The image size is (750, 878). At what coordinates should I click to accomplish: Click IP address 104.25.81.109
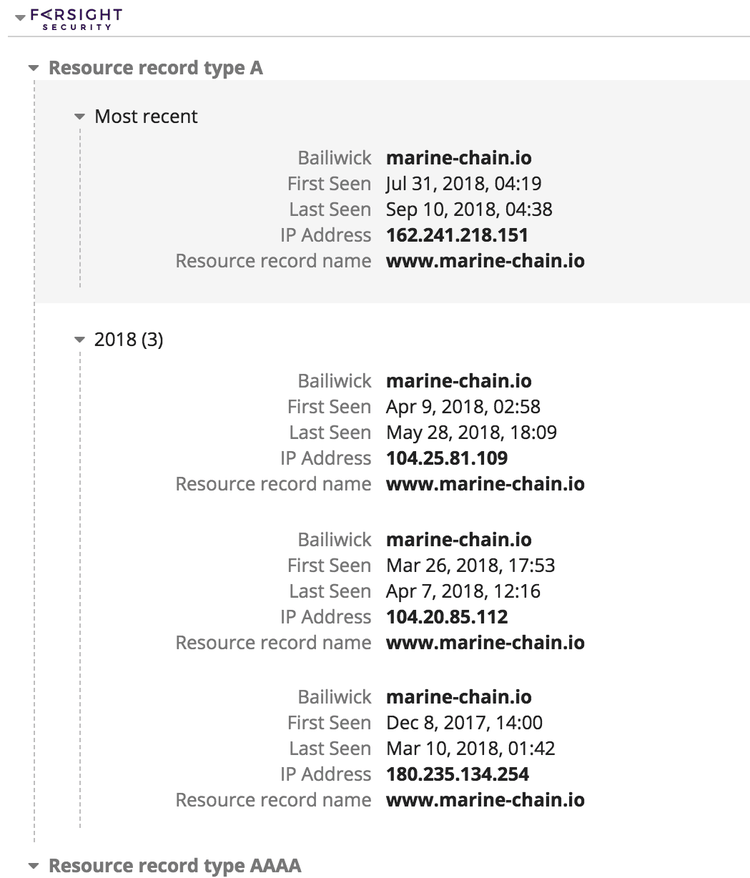pos(446,458)
